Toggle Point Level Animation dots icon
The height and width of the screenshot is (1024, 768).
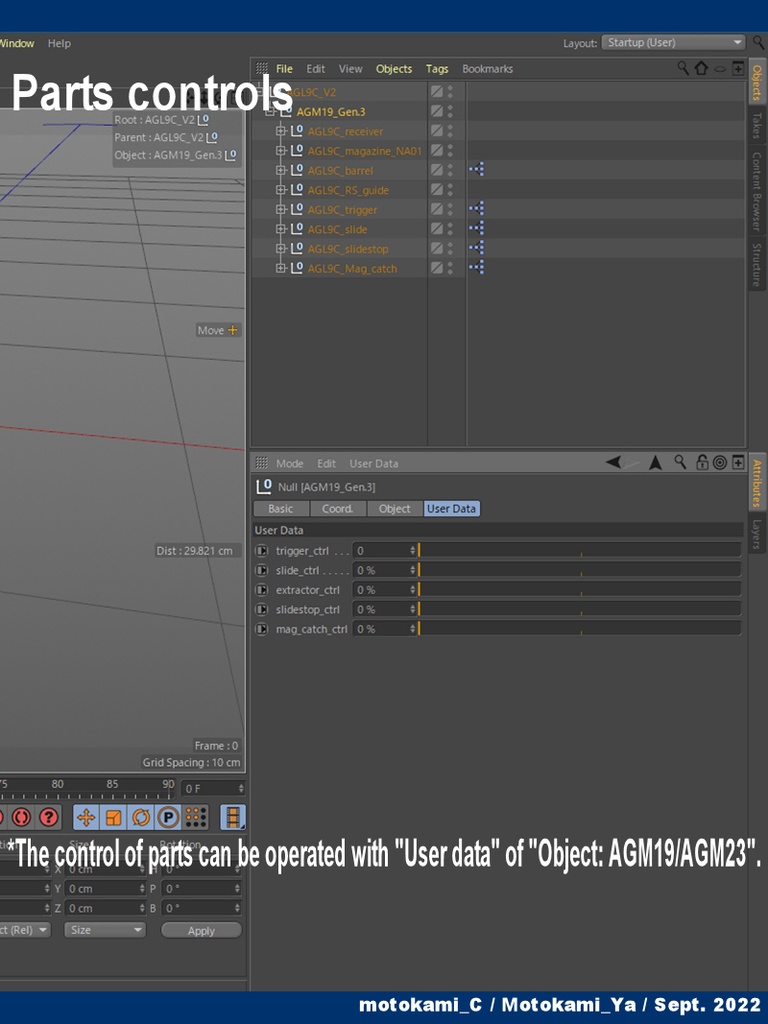[x=196, y=817]
